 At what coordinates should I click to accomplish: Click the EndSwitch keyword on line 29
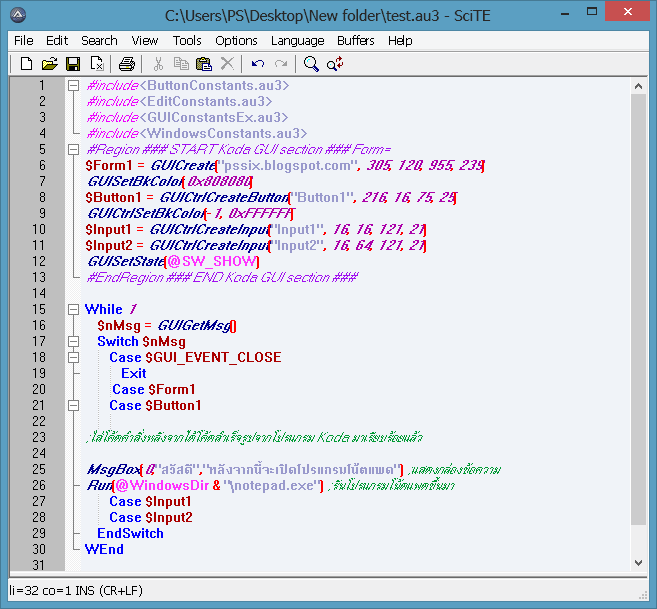tap(130, 534)
